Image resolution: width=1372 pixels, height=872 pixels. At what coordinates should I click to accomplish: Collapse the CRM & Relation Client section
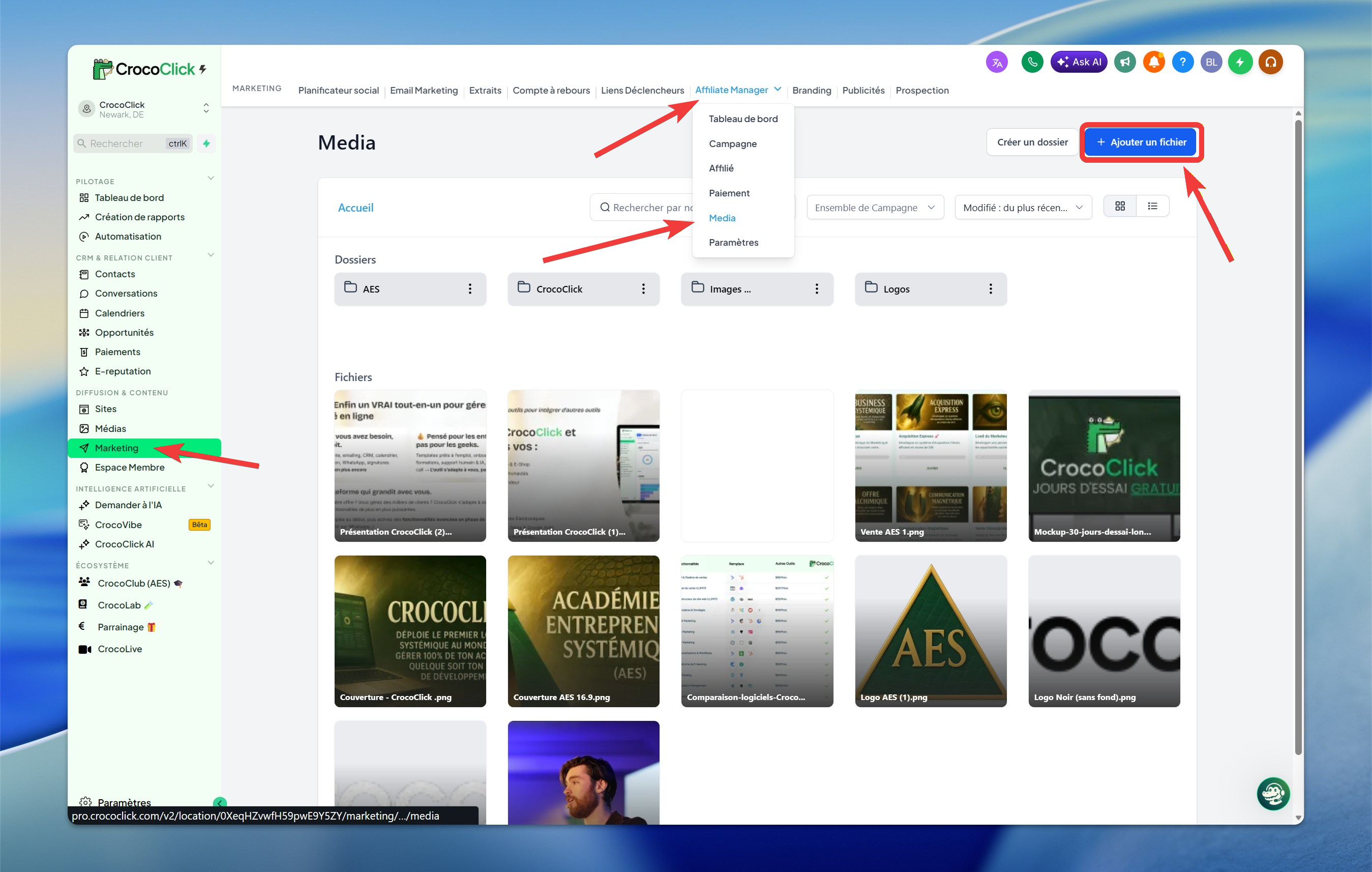pos(211,255)
